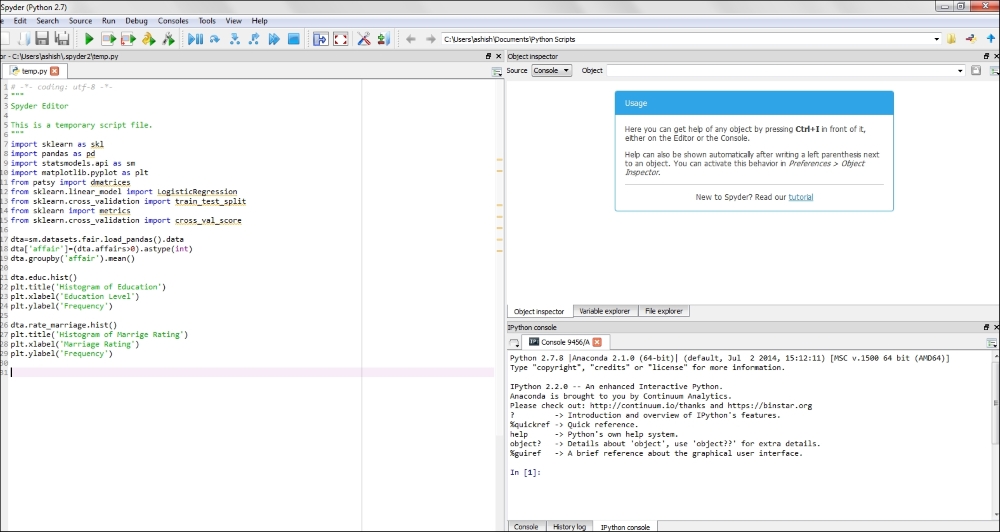Click the Save all files icon
The width and height of the screenshot is (1000, 532).
click(x=62, y=39)
